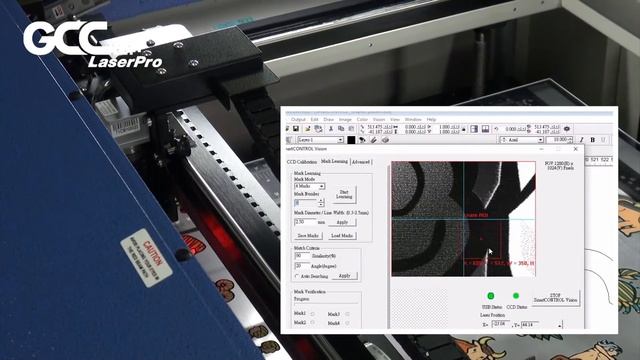Open the Edit menu
The width and height of the screenshot is (640, 360).
[314, 120]
